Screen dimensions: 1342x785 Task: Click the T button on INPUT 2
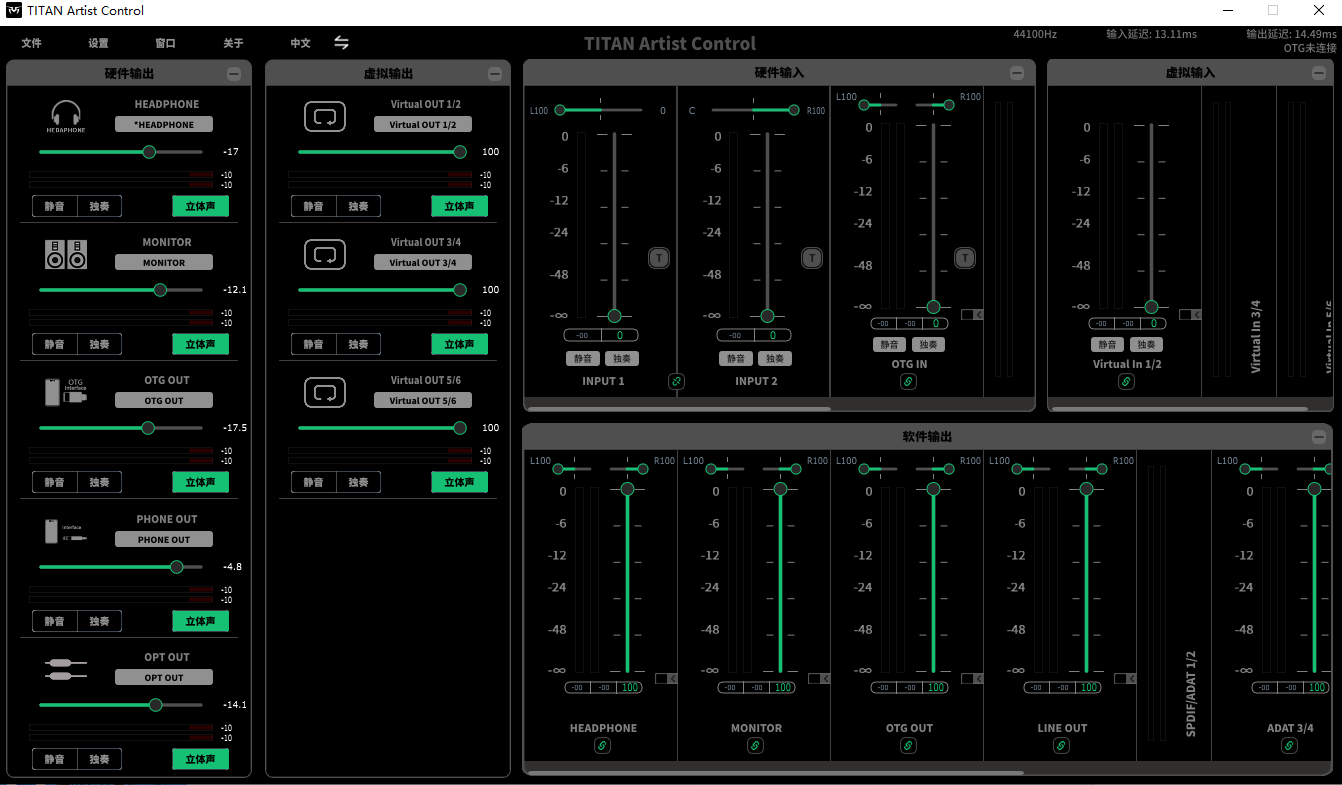[812, 258]
